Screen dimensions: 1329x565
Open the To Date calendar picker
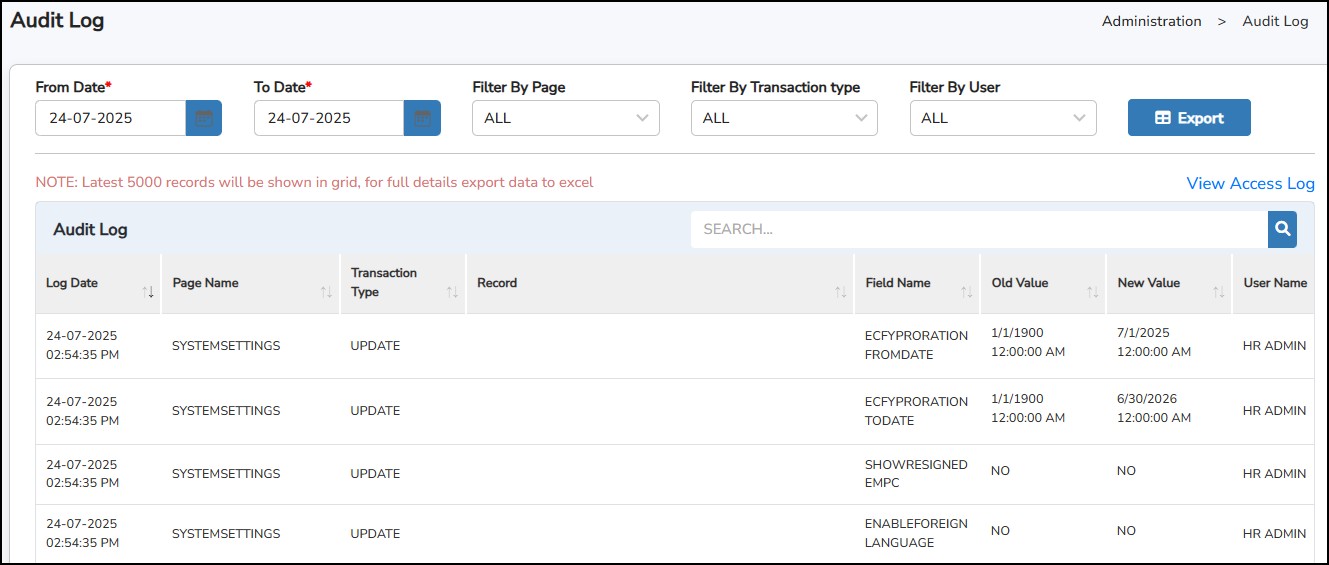pos(422,118)
